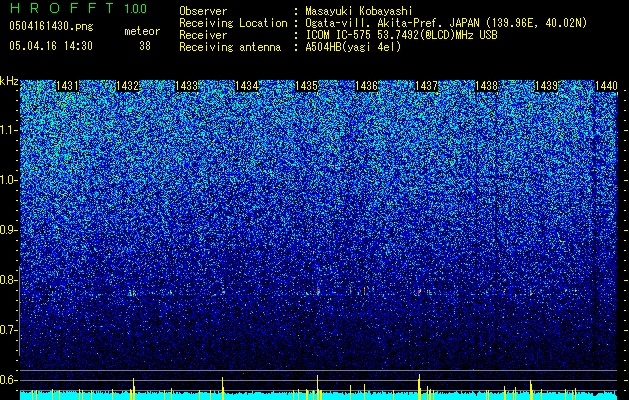Click the tall yellow power spike under 1435
Viewport: 629px width, 400px height.
coord(317,387)
